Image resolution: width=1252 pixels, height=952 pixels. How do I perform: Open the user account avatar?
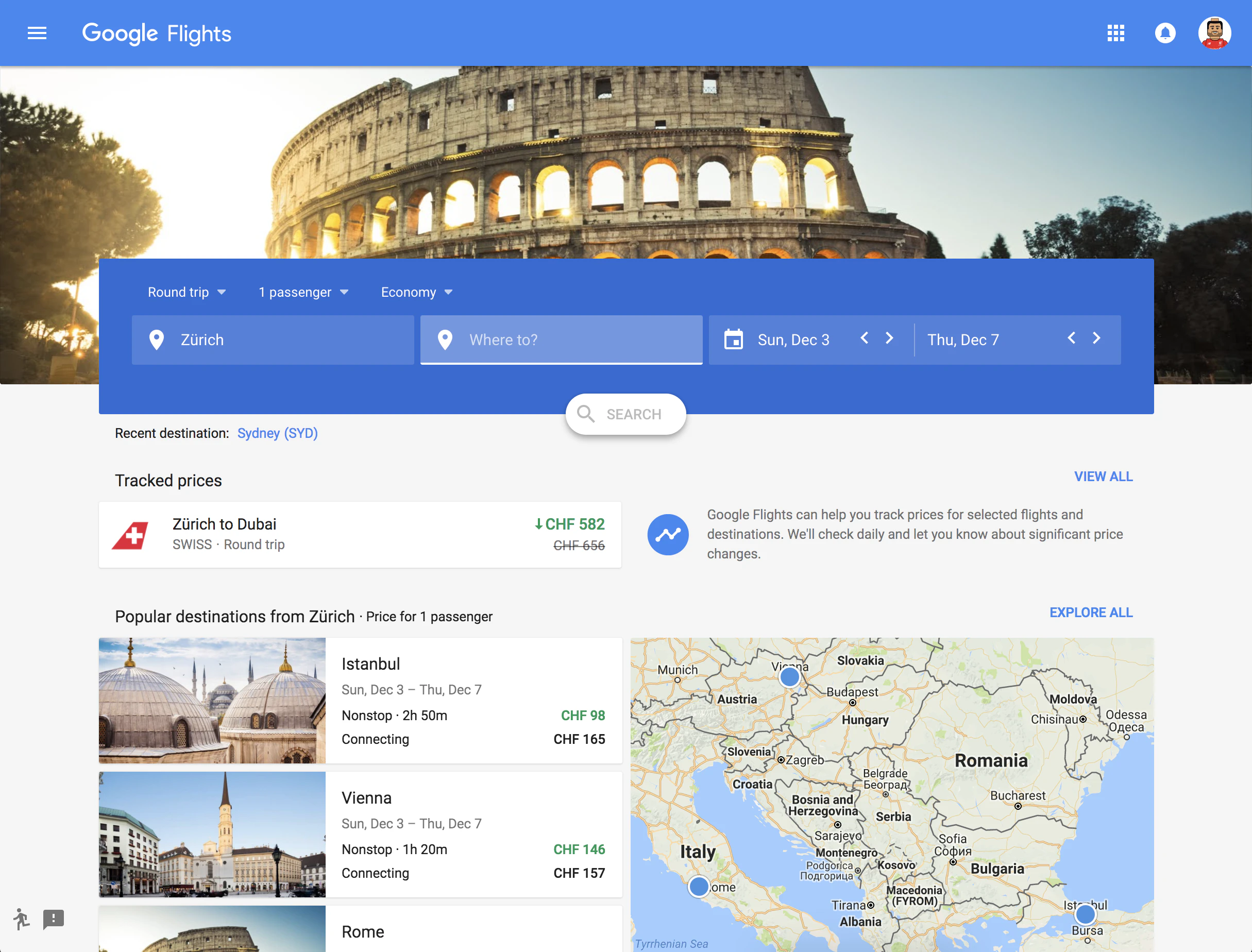click(x=1213, y=33)
